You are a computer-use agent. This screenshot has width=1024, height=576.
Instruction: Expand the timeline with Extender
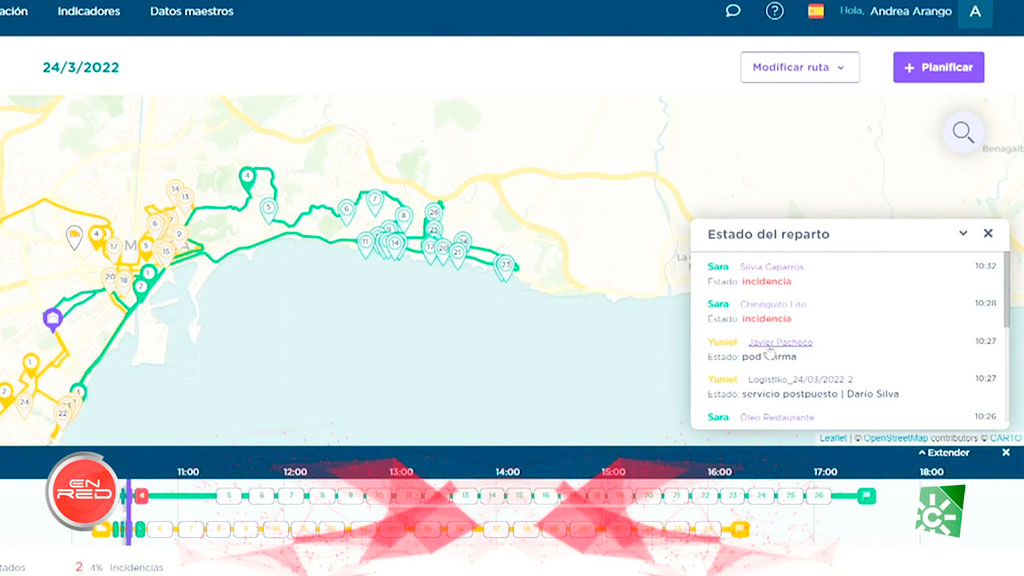point(943,453)
